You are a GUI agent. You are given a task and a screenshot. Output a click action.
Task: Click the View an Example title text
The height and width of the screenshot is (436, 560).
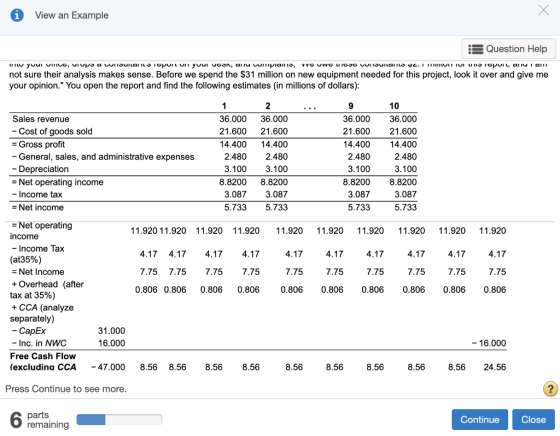[x=72, y=15]
